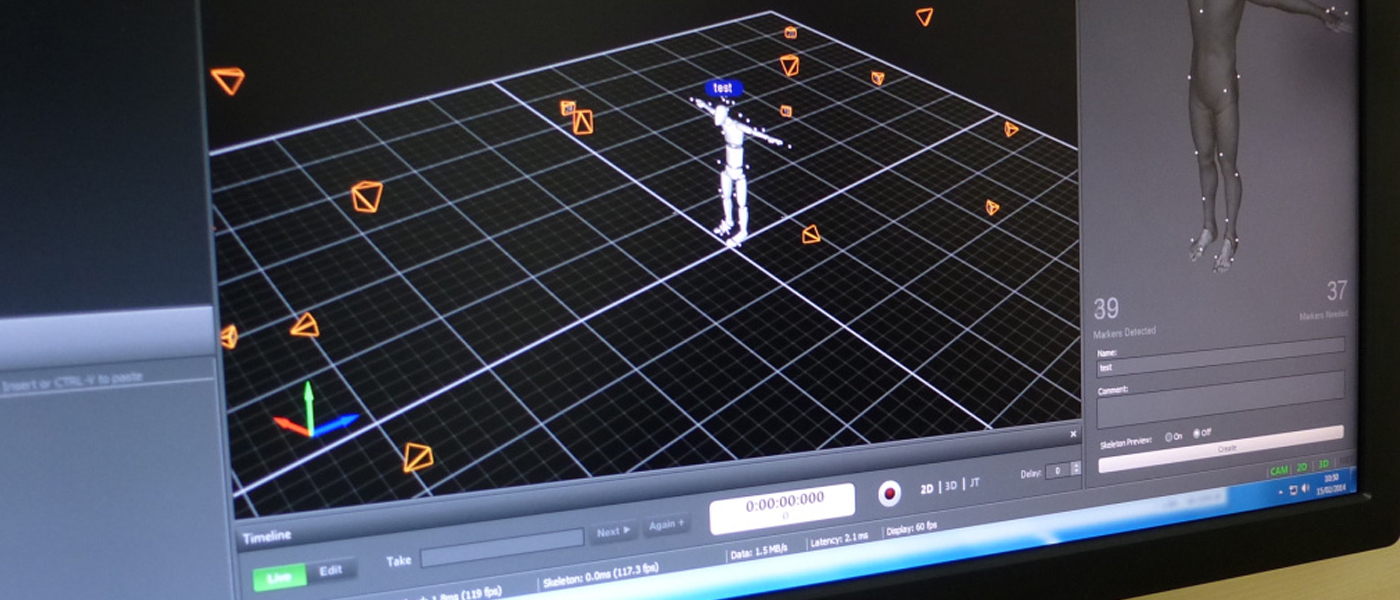The height and width of the screenshot is (600, 1400).
Task: Open the system tray volume icon
Action: click(x=1305, y=487)
